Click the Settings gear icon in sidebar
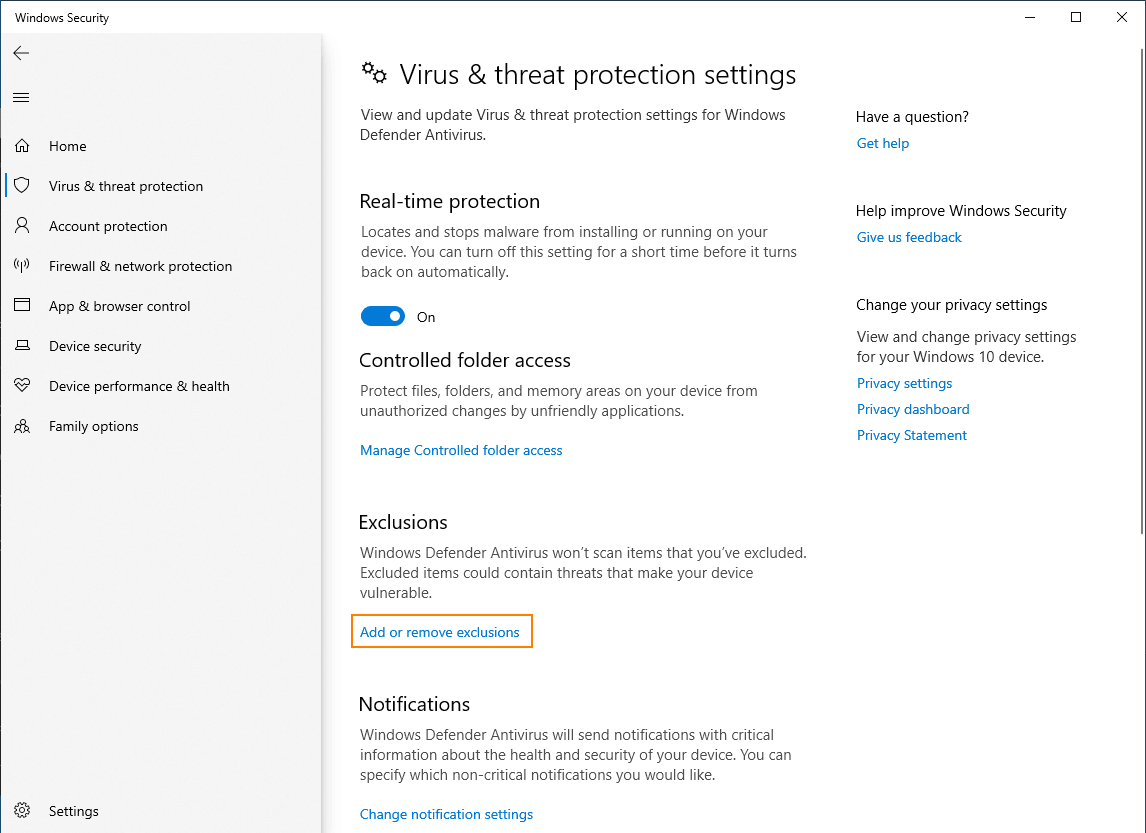This screenshot has width=1146, height=833. [22, 811]
